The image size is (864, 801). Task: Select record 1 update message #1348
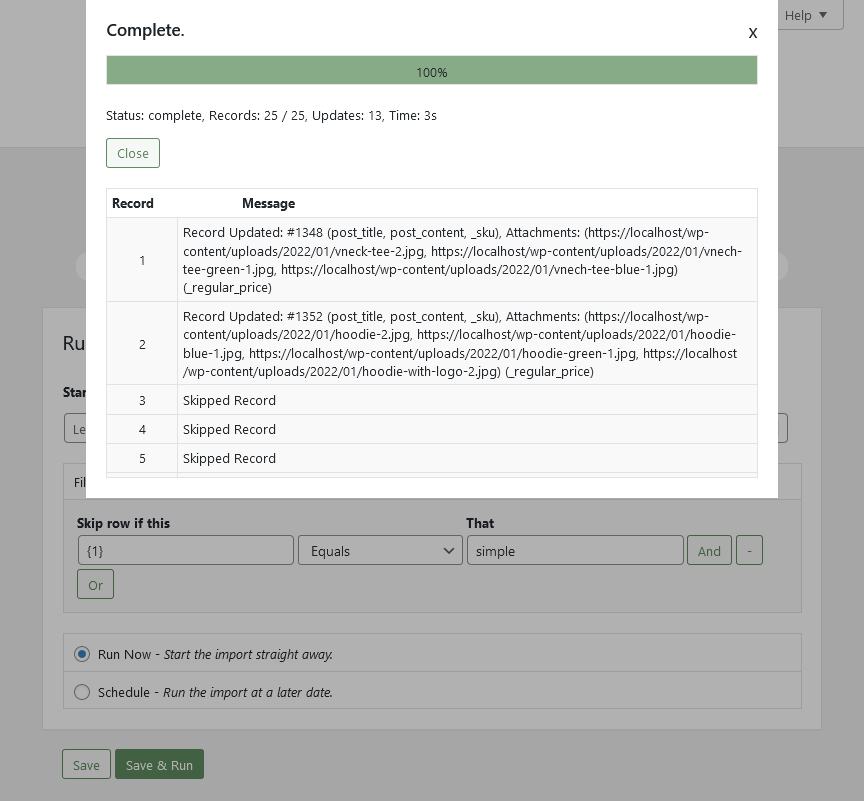[462, 260]
